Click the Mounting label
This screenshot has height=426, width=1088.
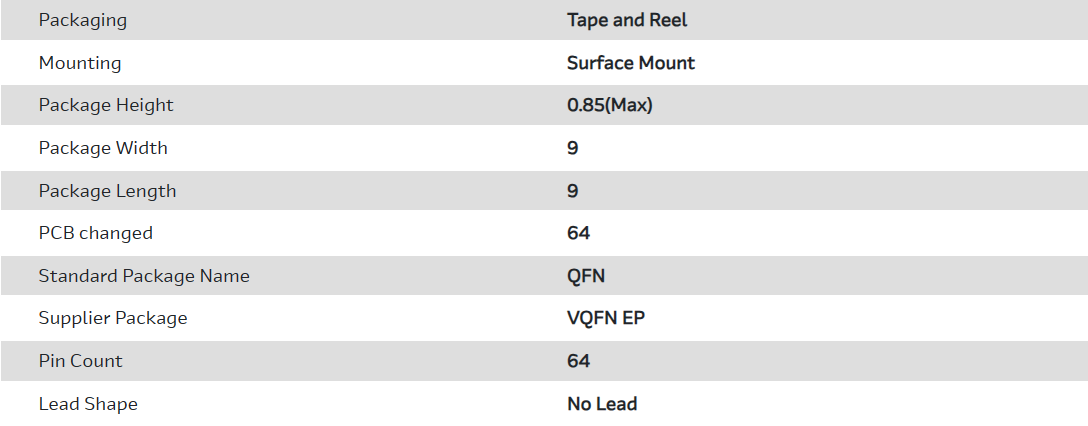80,63
